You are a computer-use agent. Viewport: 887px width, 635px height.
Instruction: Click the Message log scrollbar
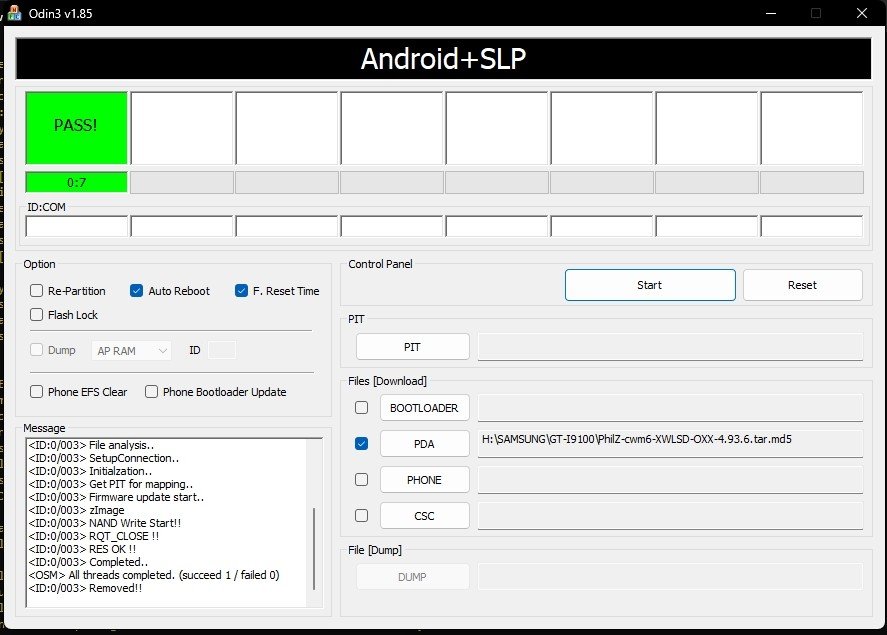click(314, 548)
